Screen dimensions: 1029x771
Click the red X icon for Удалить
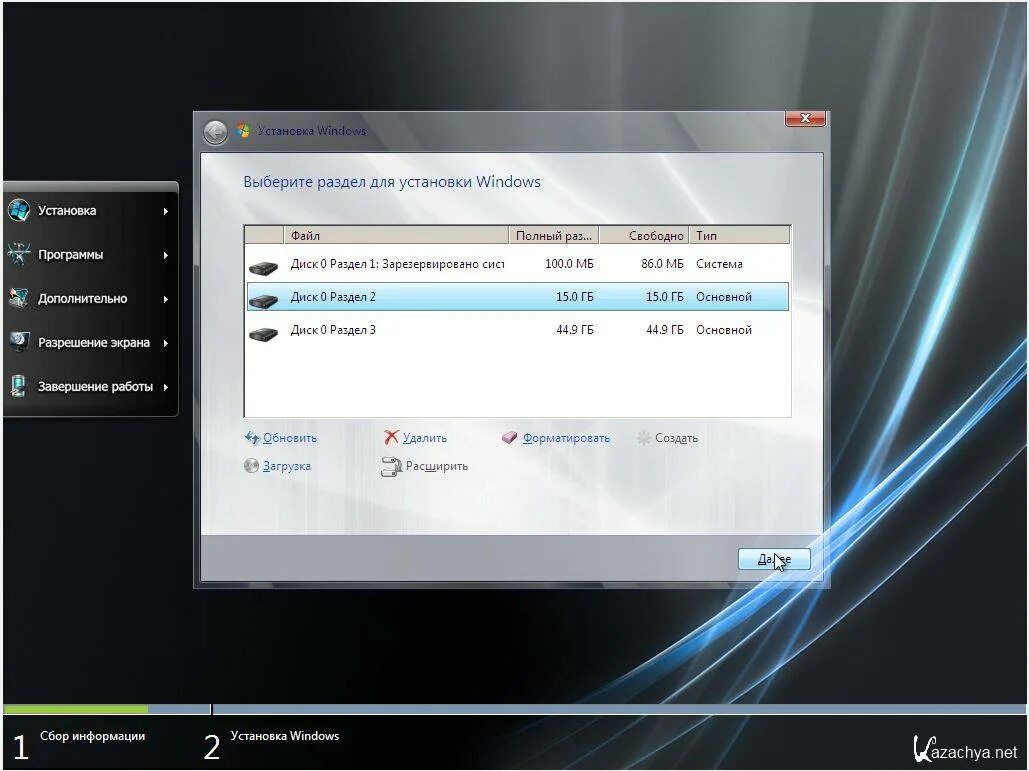[391, 437]
